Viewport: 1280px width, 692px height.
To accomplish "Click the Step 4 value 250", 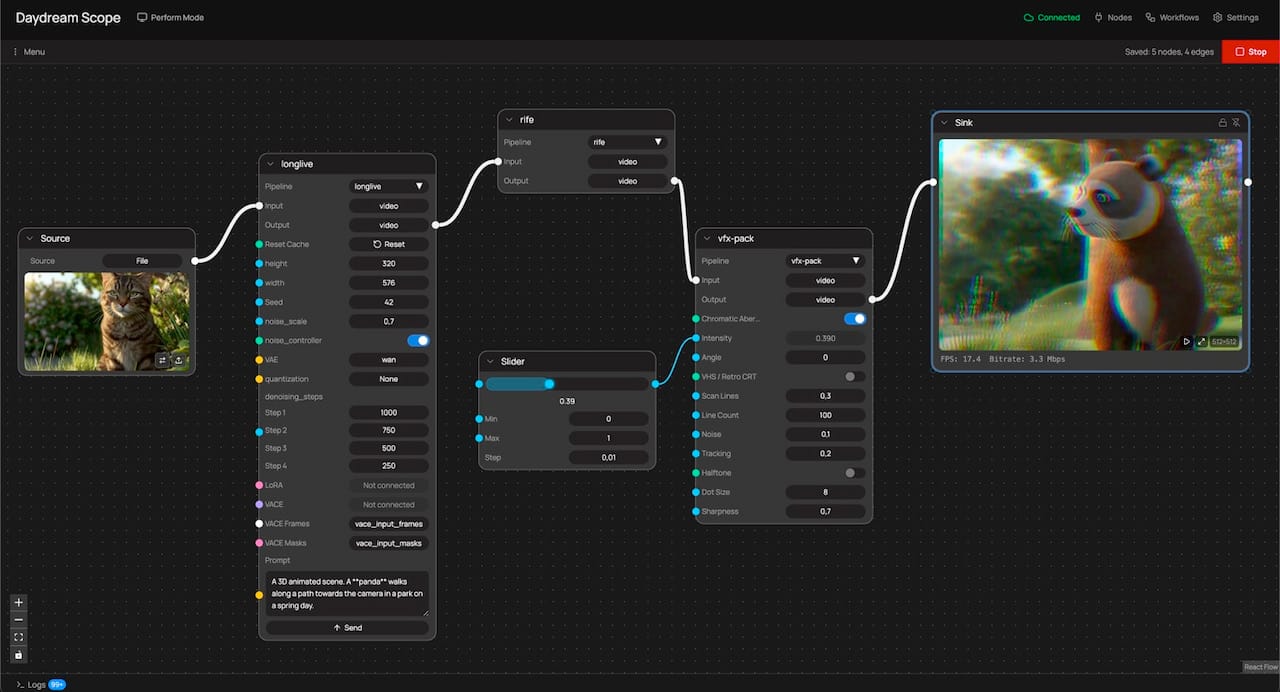I will (389, 466).
